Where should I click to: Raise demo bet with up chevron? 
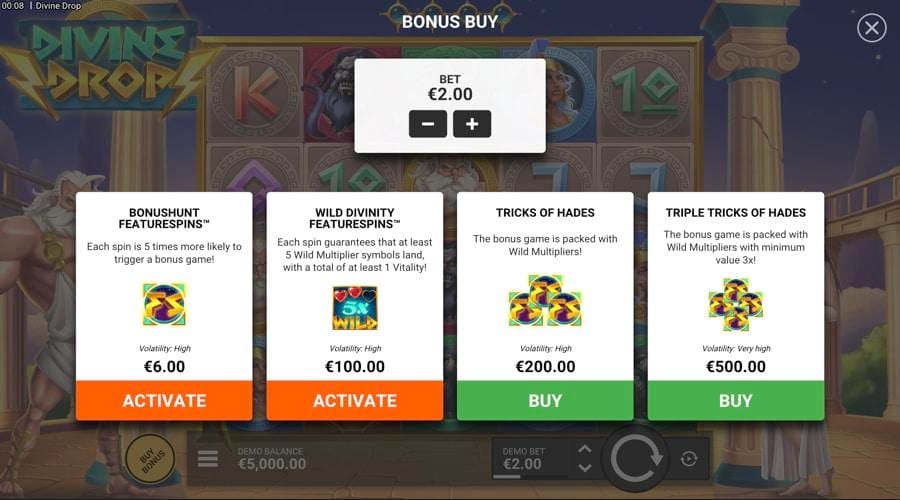click(x=584, y=449)
